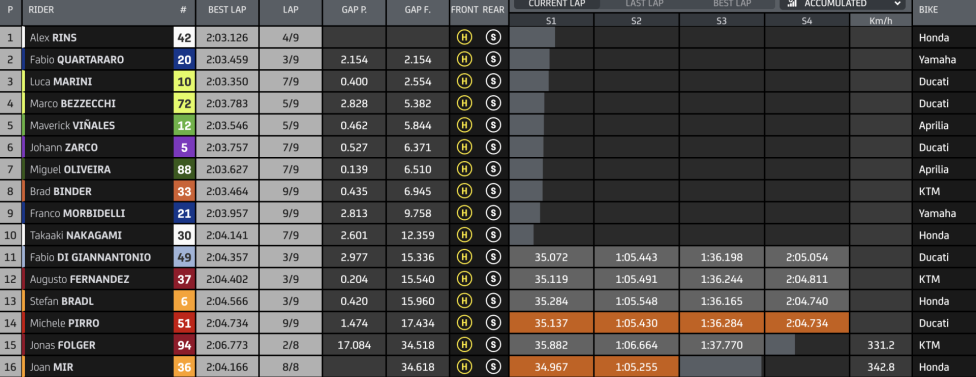Click Alex Rins rear tyre S icon
This screenshot has height=377, width=976.
[494, 37]
